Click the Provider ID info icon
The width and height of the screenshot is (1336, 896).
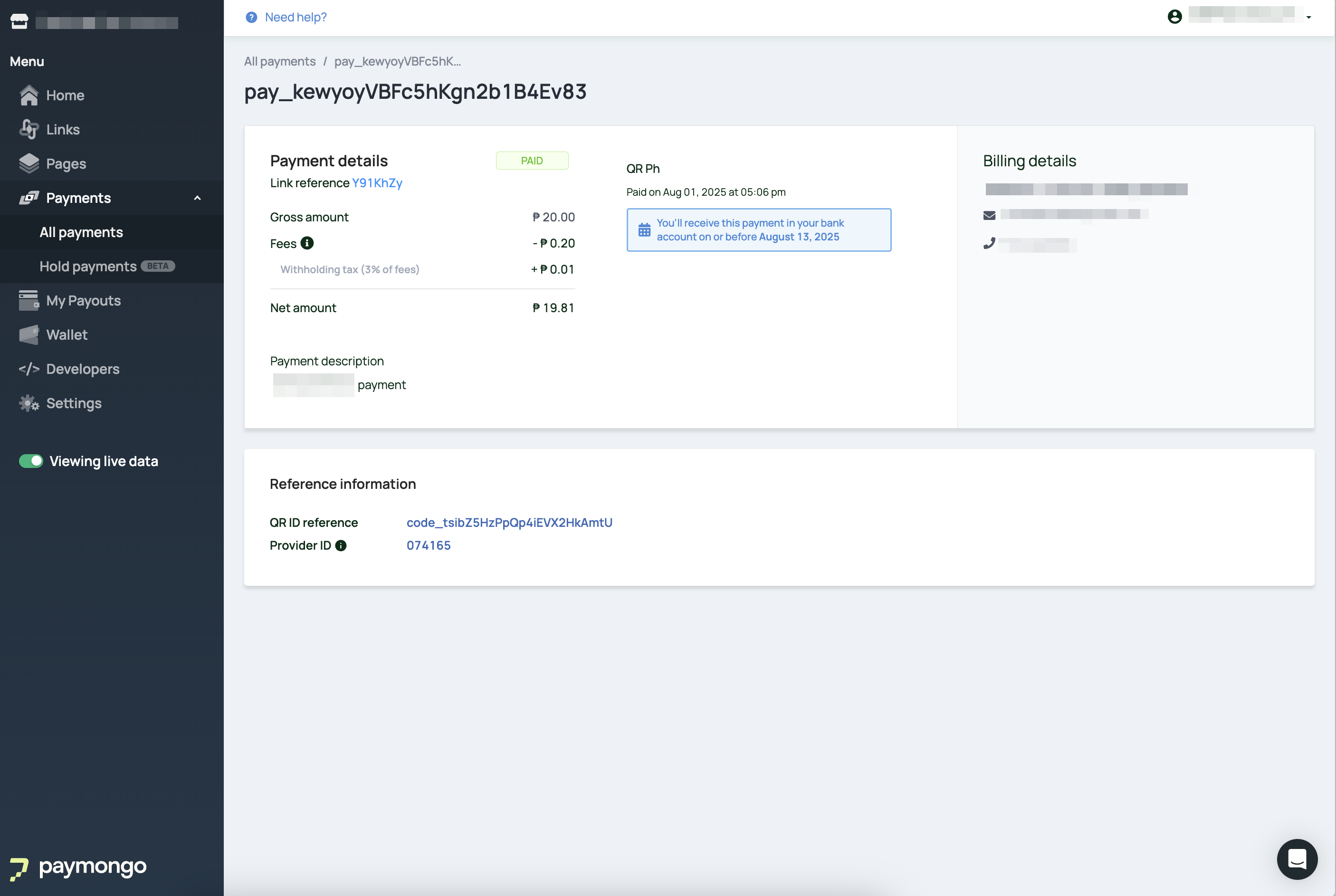coord(341,545)
